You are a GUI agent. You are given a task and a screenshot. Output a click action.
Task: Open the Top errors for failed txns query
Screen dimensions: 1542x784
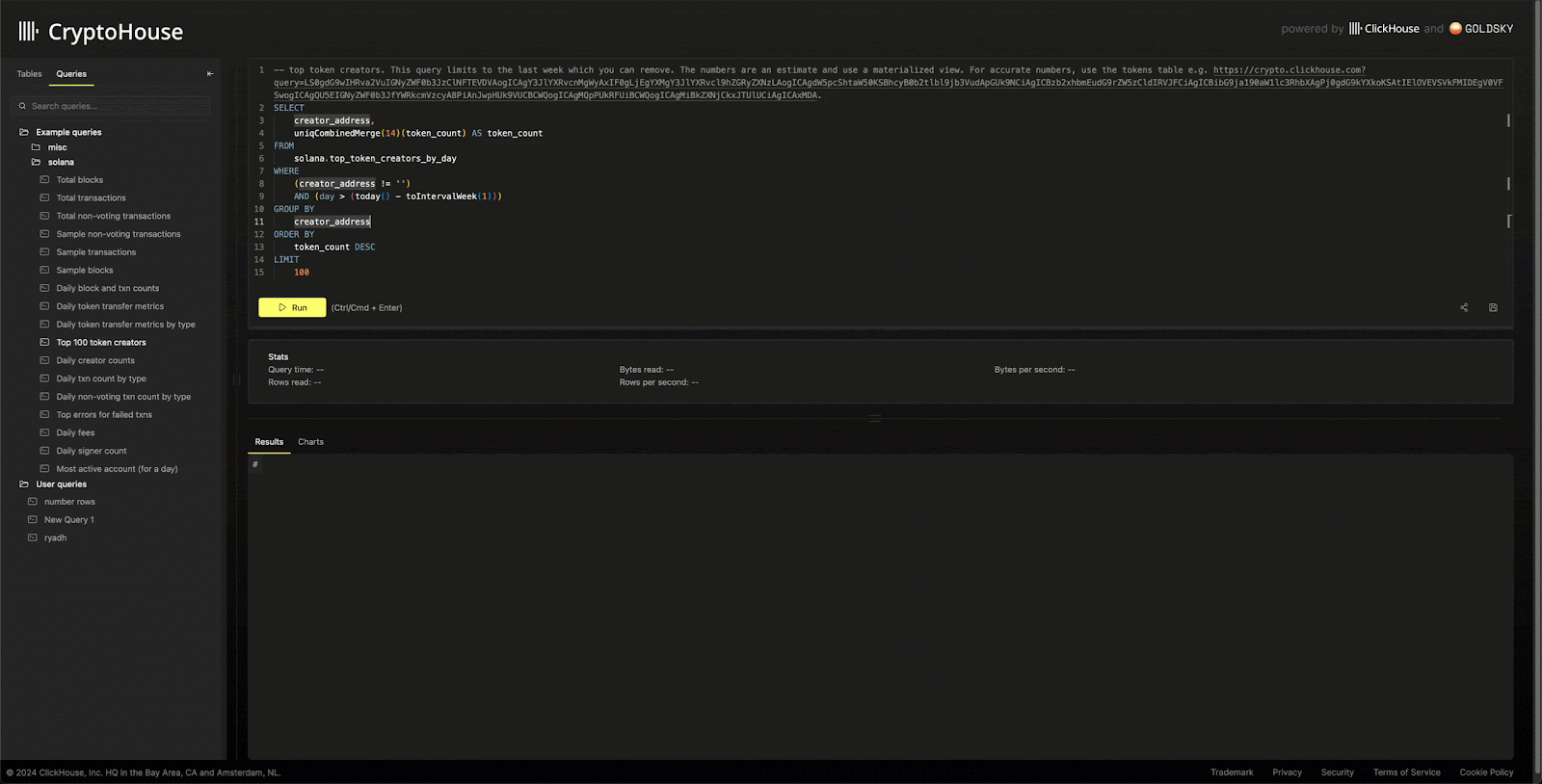click(104, 415)
